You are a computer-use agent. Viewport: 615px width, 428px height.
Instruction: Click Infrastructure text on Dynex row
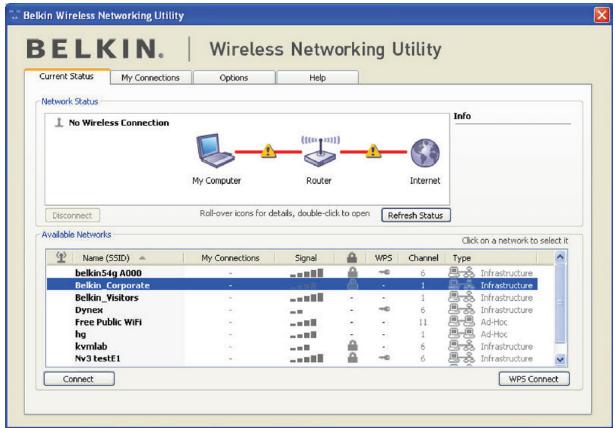tap(507, 310)
